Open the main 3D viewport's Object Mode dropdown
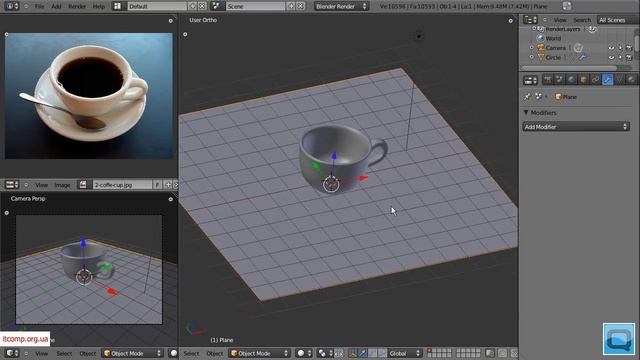 [x=259, y=353]
